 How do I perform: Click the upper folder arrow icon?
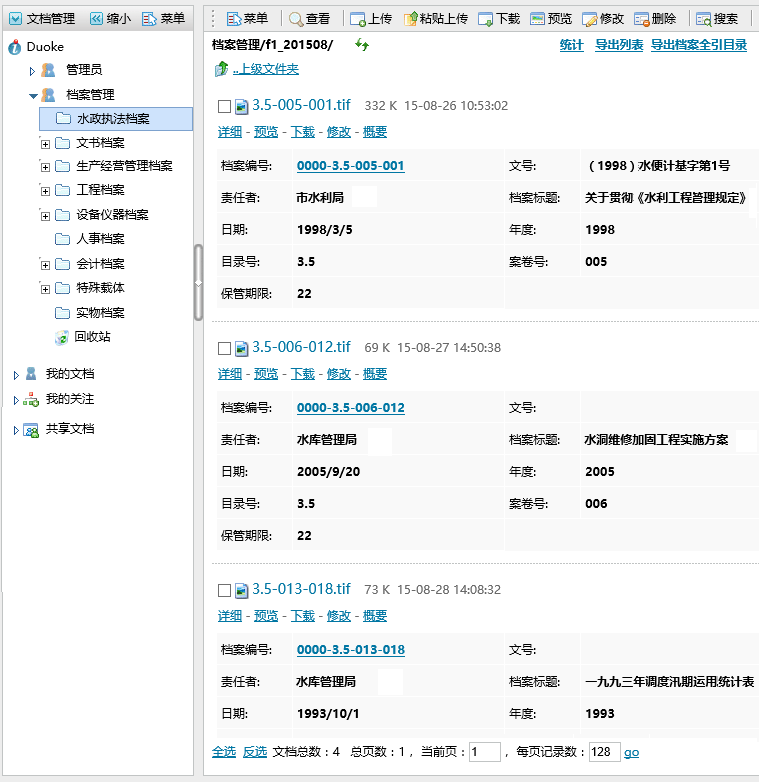coord(221,69)
